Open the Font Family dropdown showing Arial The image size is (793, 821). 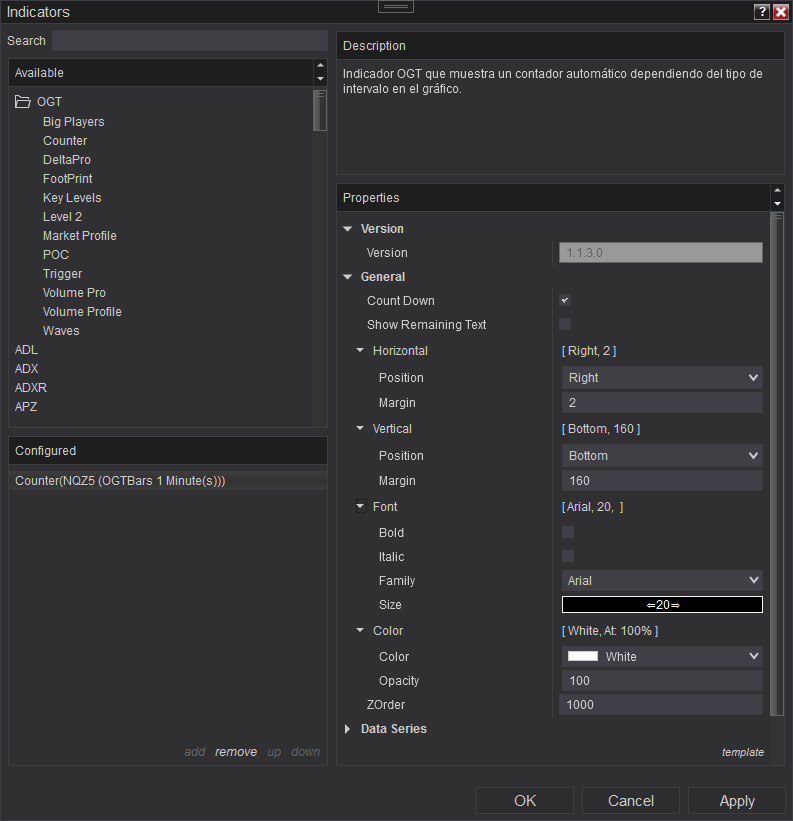point(662,580)
